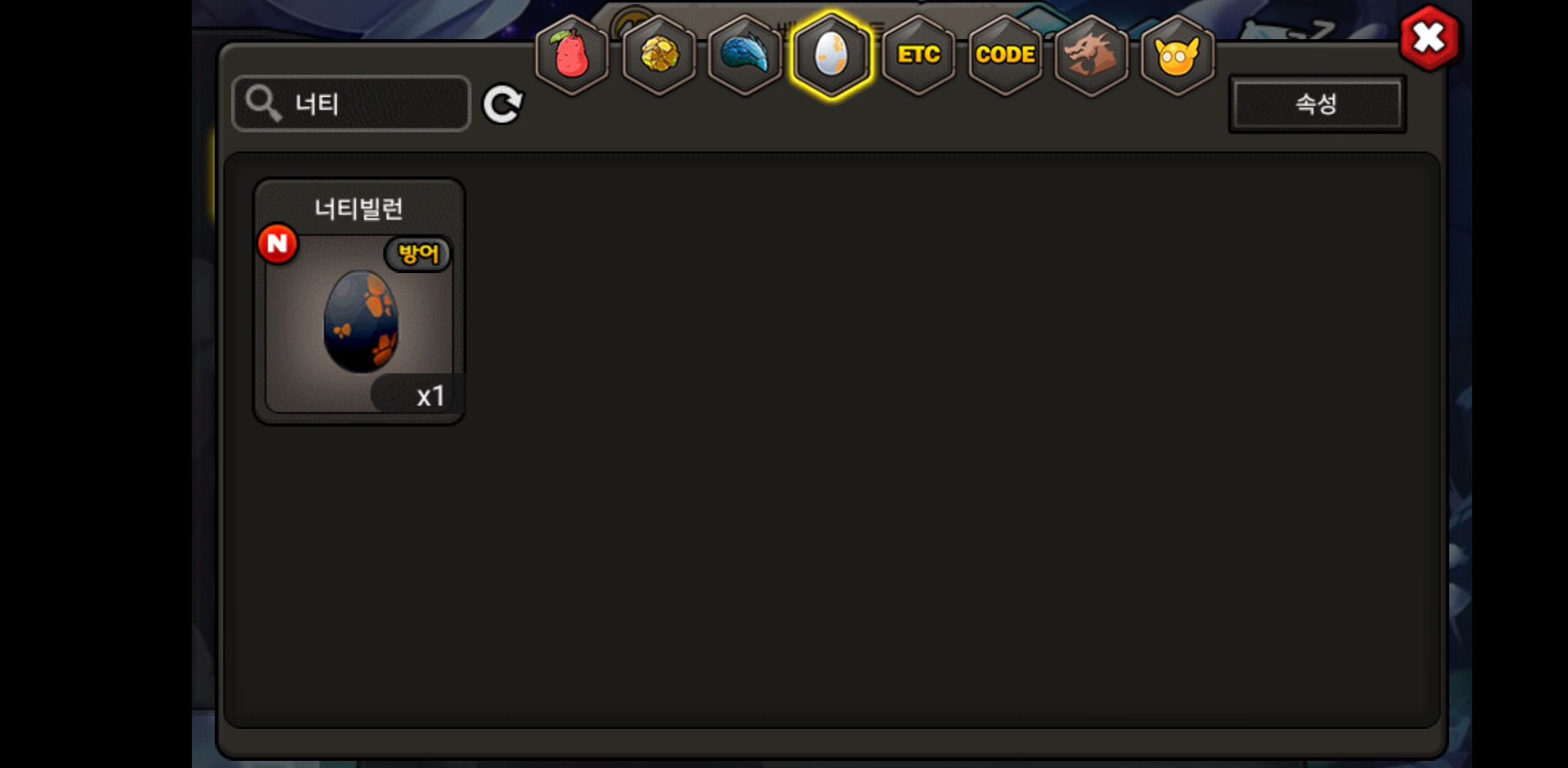
Task: Click the dark blue egg with orange spots
Action: [x=361, y=321]
